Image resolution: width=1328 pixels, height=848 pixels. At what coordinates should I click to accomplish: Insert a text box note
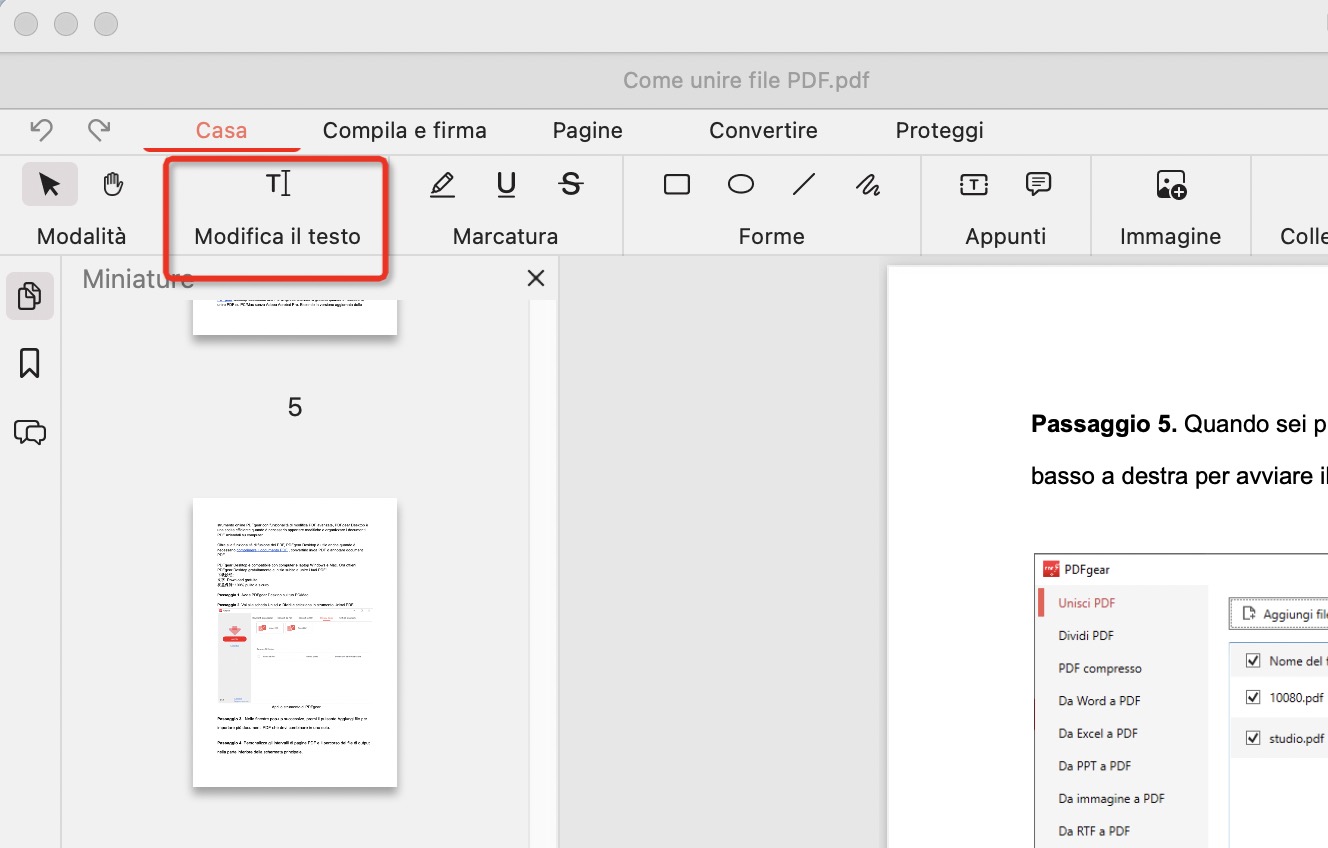click(973, 185)
